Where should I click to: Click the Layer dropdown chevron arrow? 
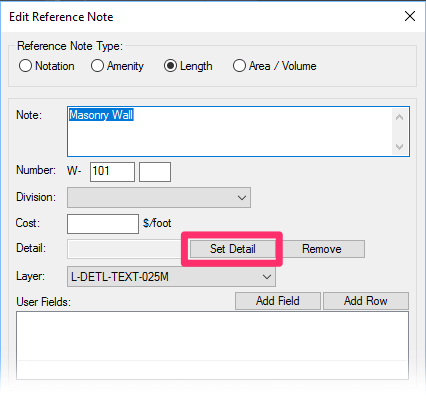(267, 277)
